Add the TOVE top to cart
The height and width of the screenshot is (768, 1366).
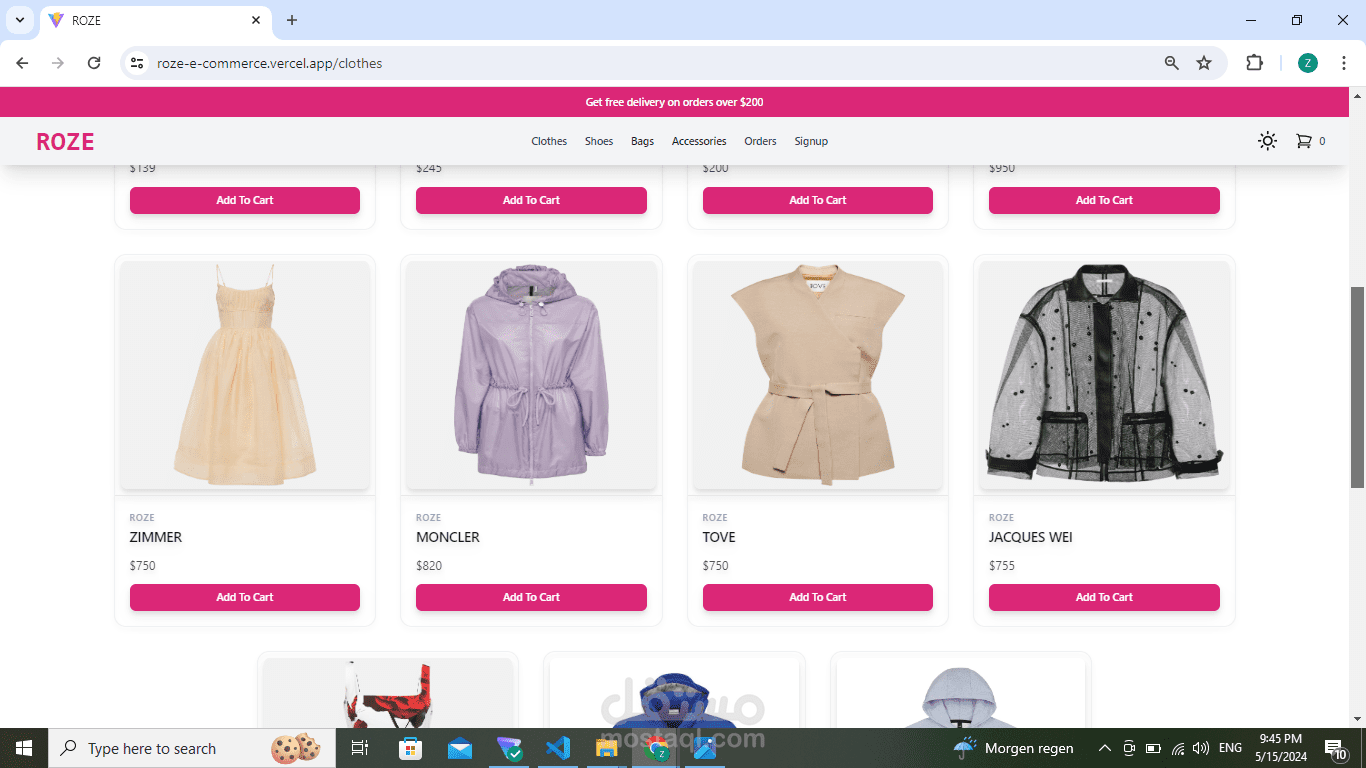click(x=818, y=597)
